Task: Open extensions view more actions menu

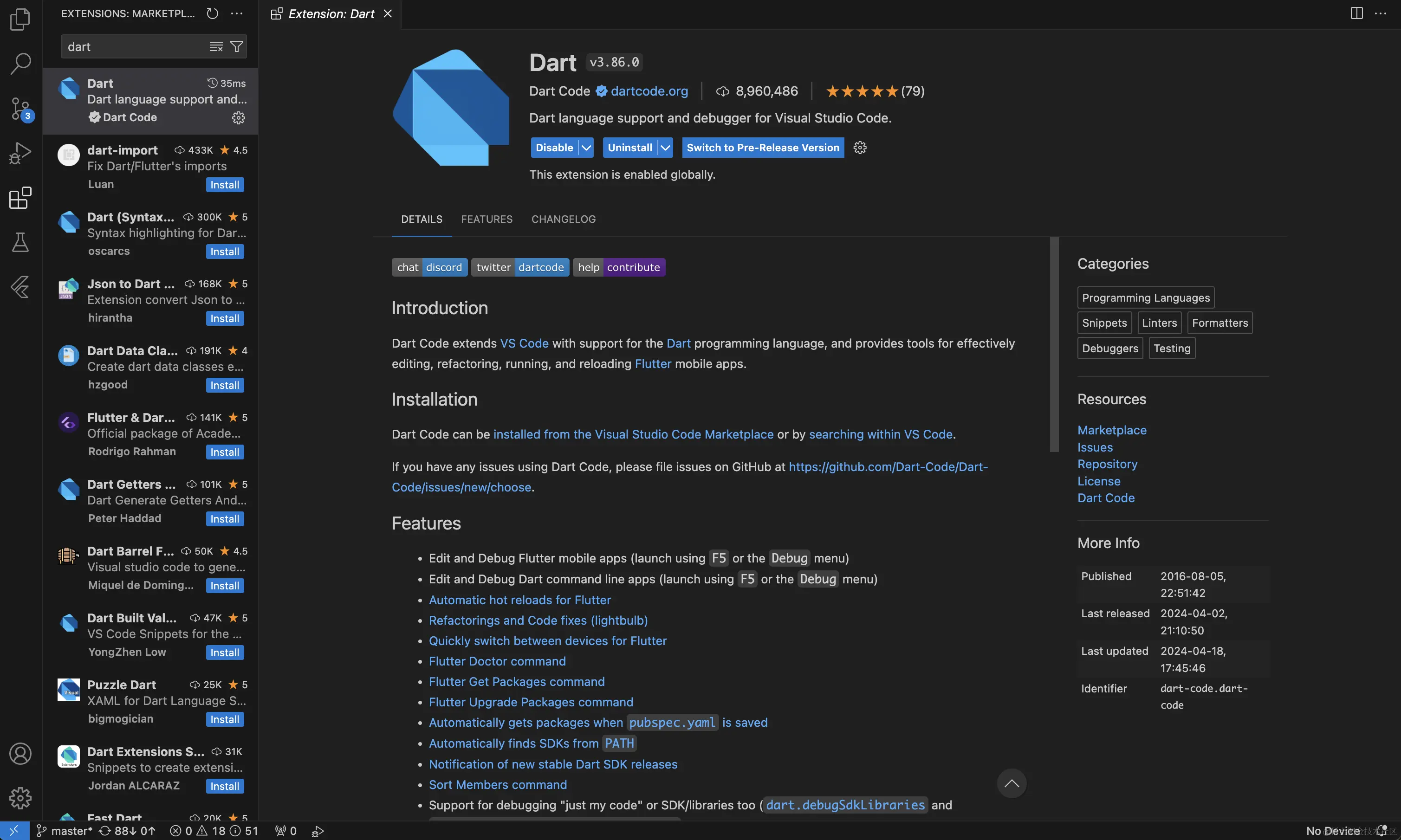Action: [237, 13]
